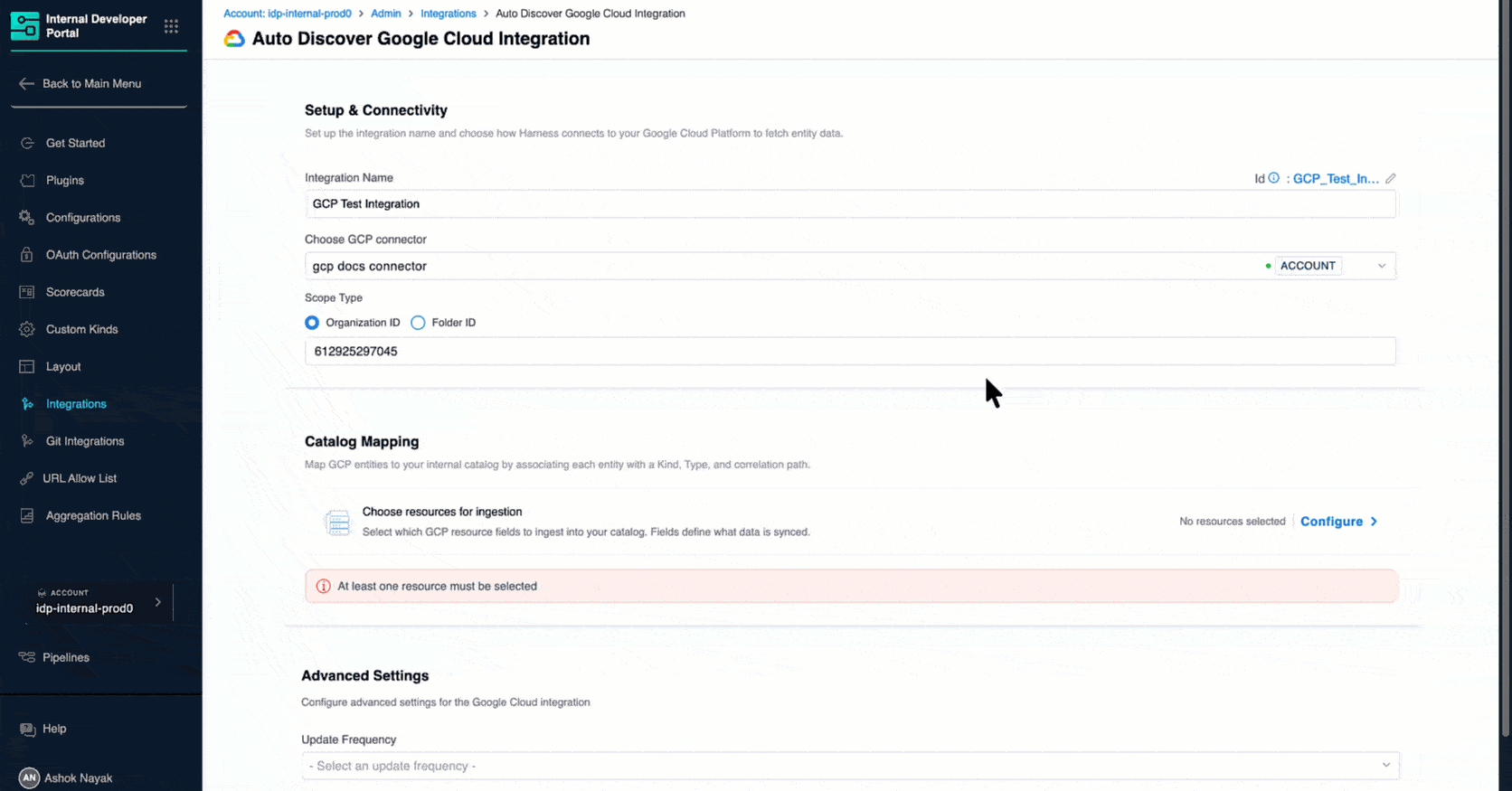
Task: Click the Git Integrations sidebar icon
Action: 27,441
